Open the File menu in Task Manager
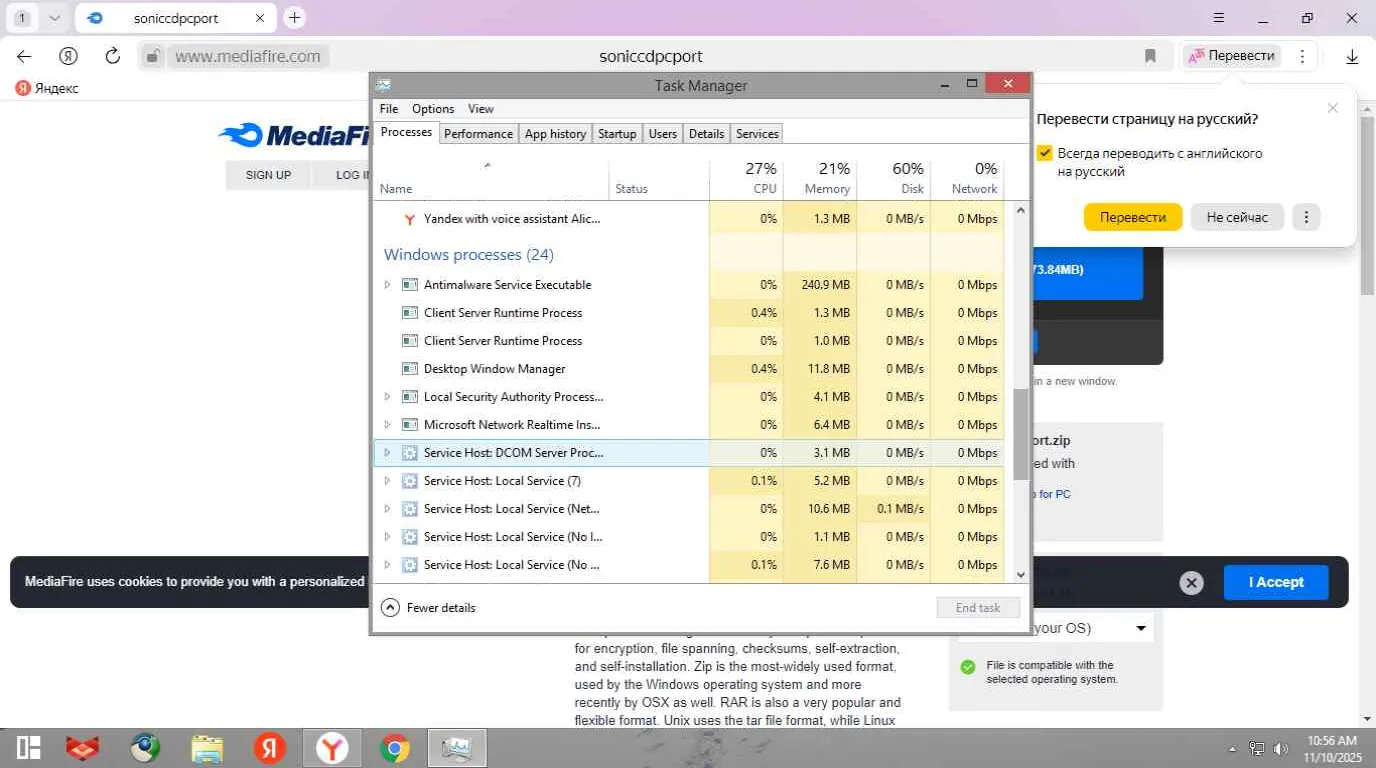Viewport: 1376px width, 768px height. tap(389, 109)
